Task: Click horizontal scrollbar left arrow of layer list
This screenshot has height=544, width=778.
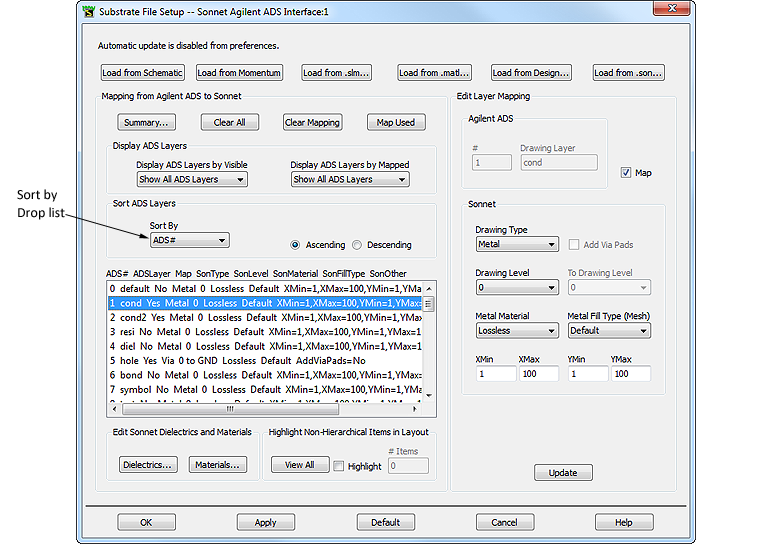Action: point(115,409)
